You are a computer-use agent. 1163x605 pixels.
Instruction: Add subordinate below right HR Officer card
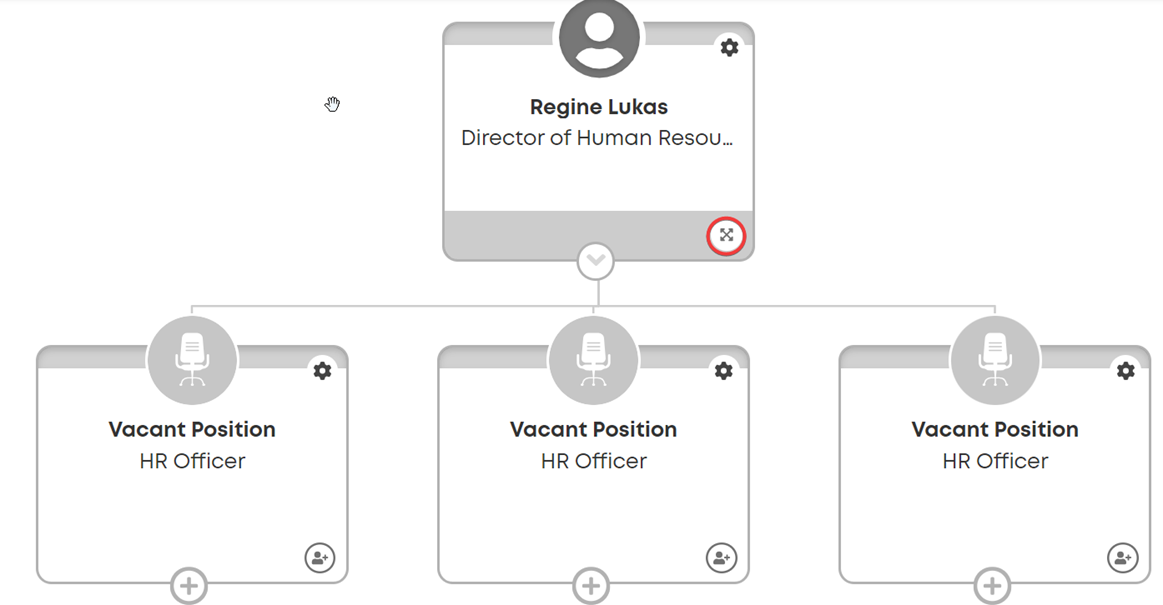[992, 586]
